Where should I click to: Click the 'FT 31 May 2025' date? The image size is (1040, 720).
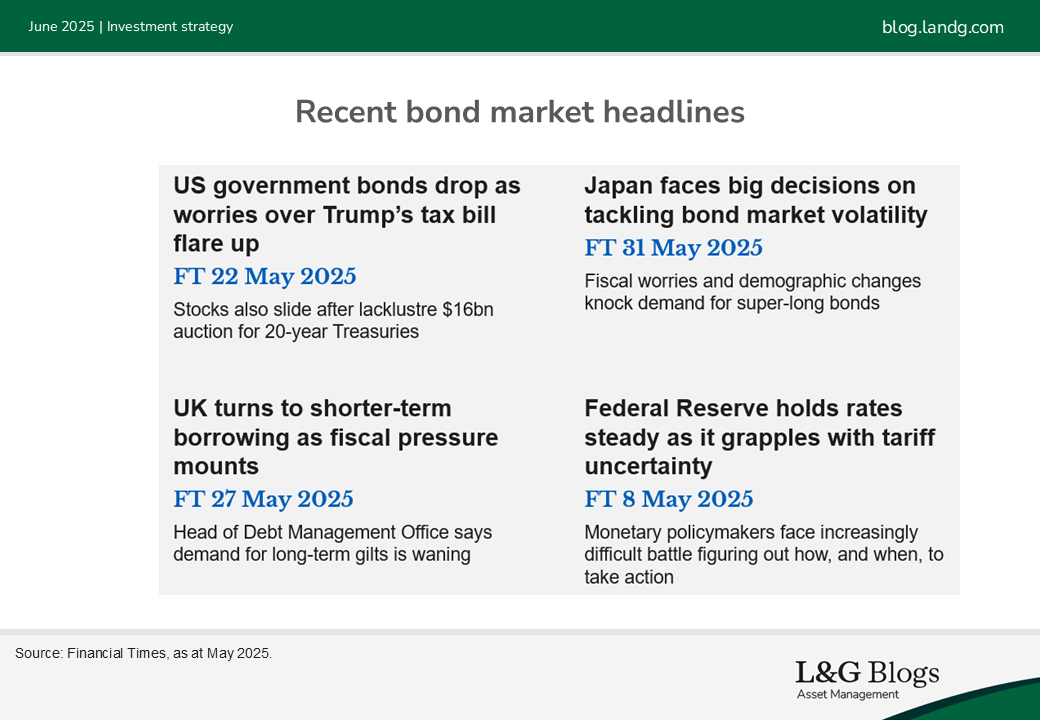[673, 247]
